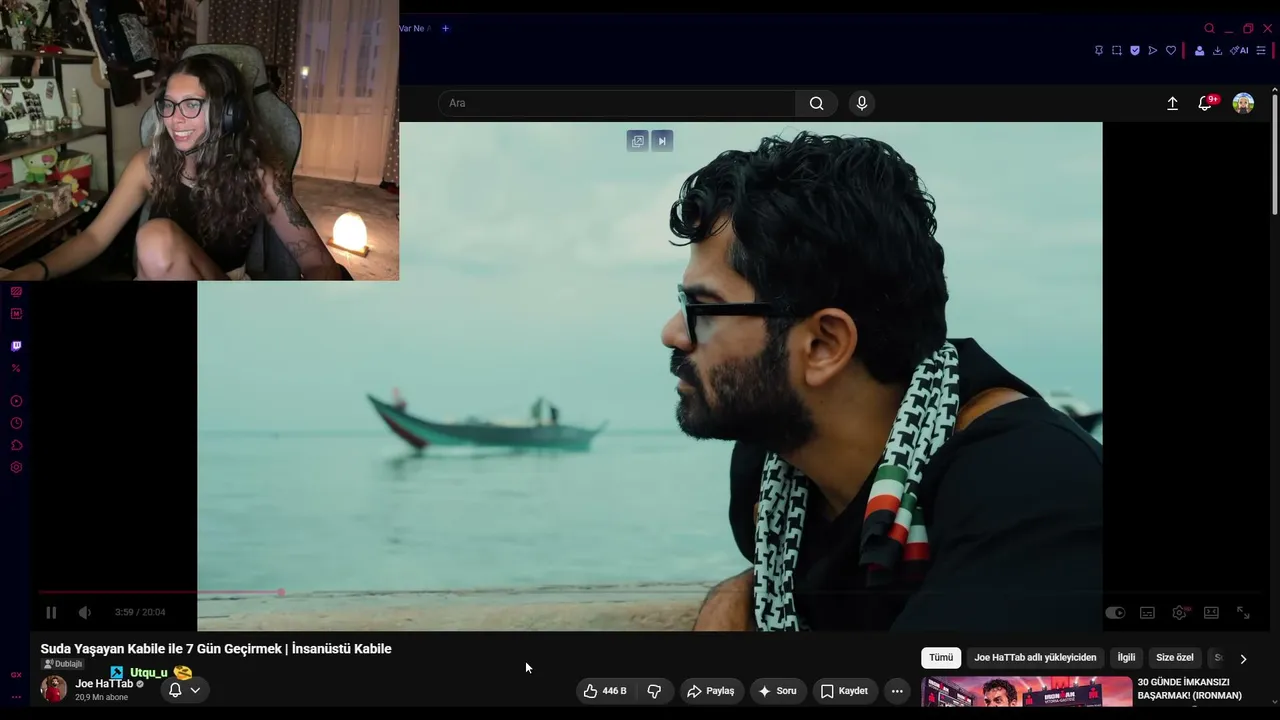
Task: Open '30 GÜNDE İMKANSIZI BAŞARMAK!' video title
Action: pyautogui.click(x=1190, y=689)
